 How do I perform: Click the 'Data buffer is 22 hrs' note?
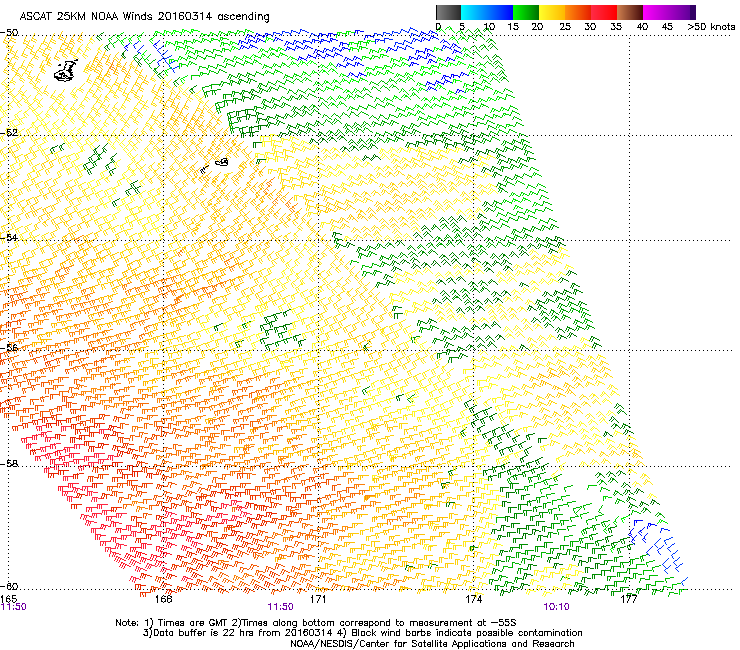click(362, 633)
